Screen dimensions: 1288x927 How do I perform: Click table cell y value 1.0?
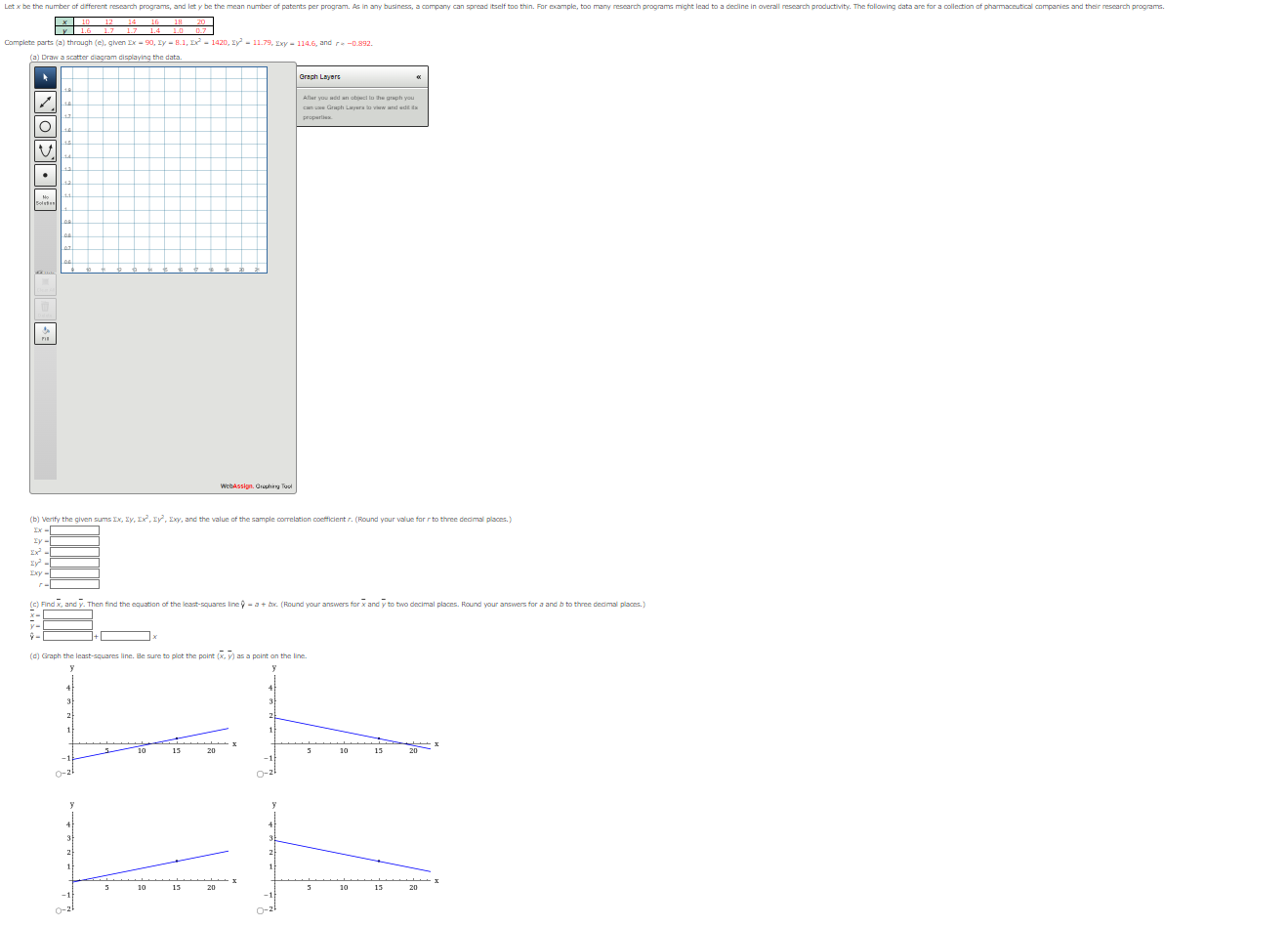(x=178, y=30)
